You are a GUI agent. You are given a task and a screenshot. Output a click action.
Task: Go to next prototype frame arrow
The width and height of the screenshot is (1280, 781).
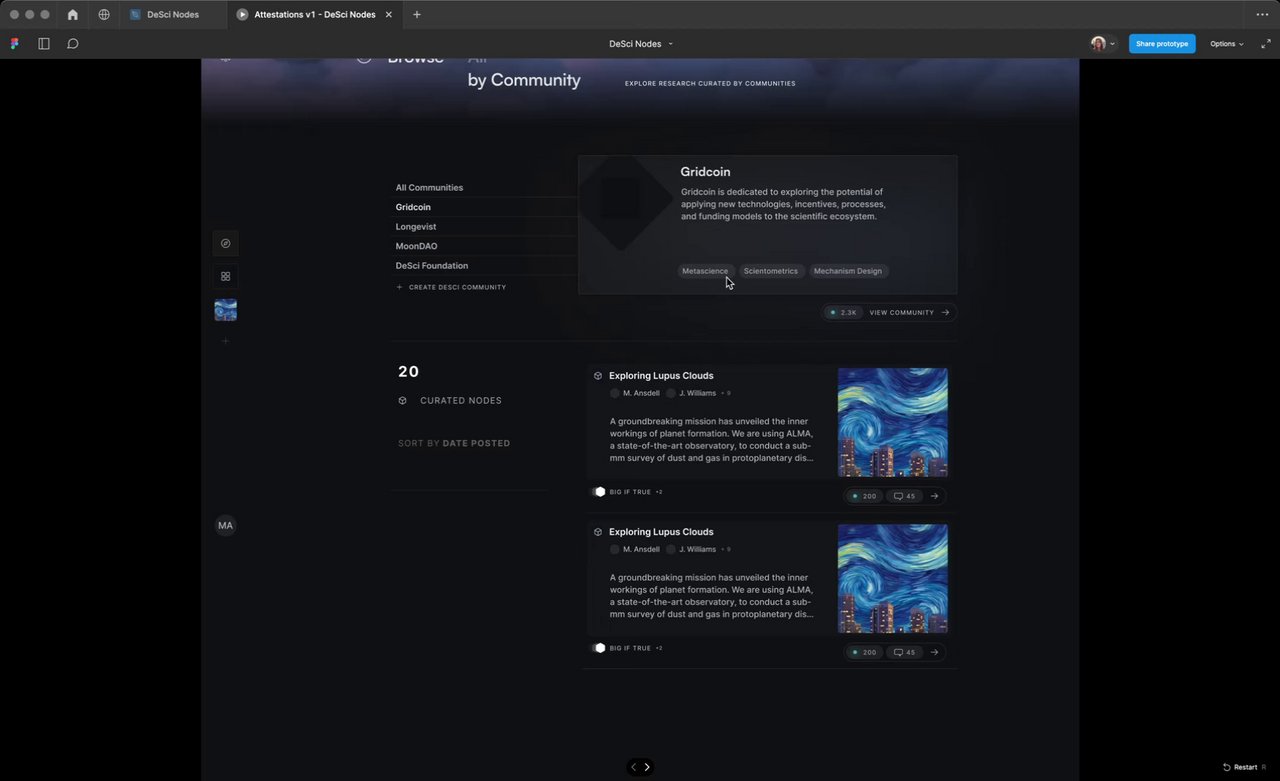click(647, 767)
